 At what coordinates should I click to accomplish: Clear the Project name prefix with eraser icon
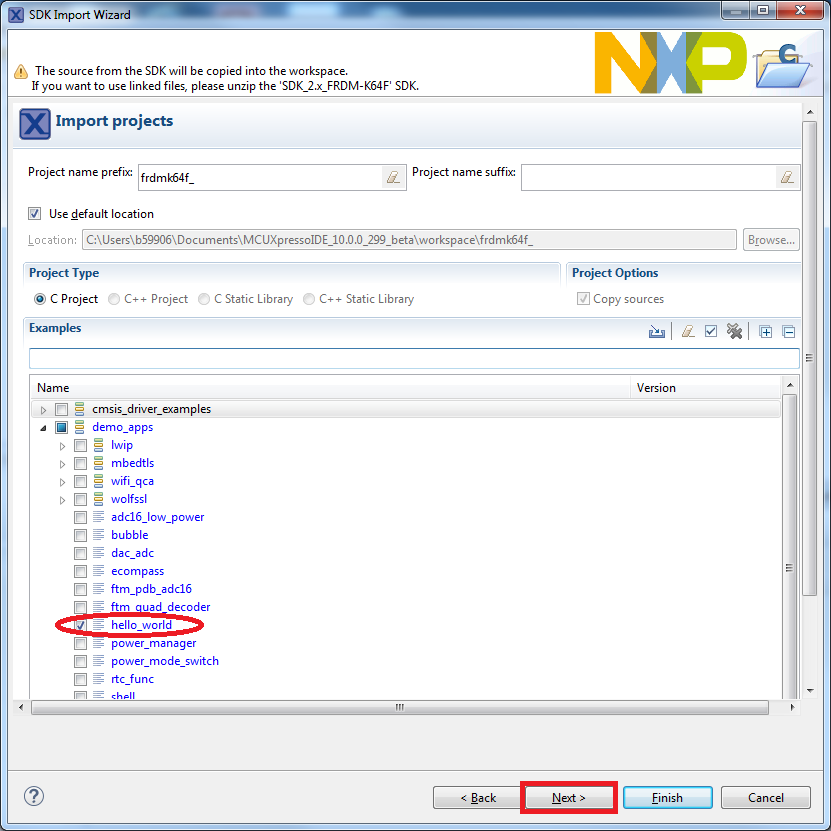tap(393, 177)
